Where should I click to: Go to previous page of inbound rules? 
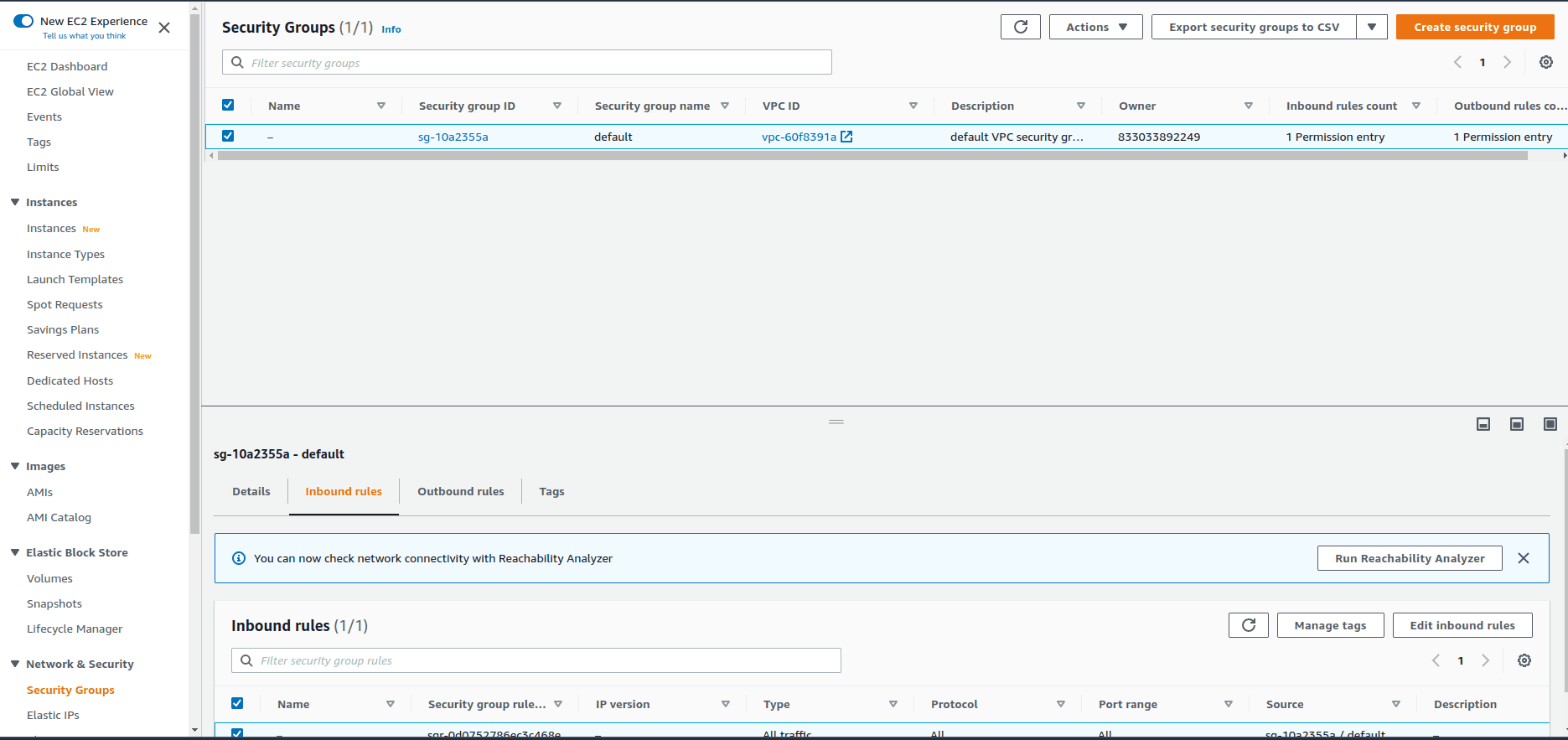pos(1436,660)
